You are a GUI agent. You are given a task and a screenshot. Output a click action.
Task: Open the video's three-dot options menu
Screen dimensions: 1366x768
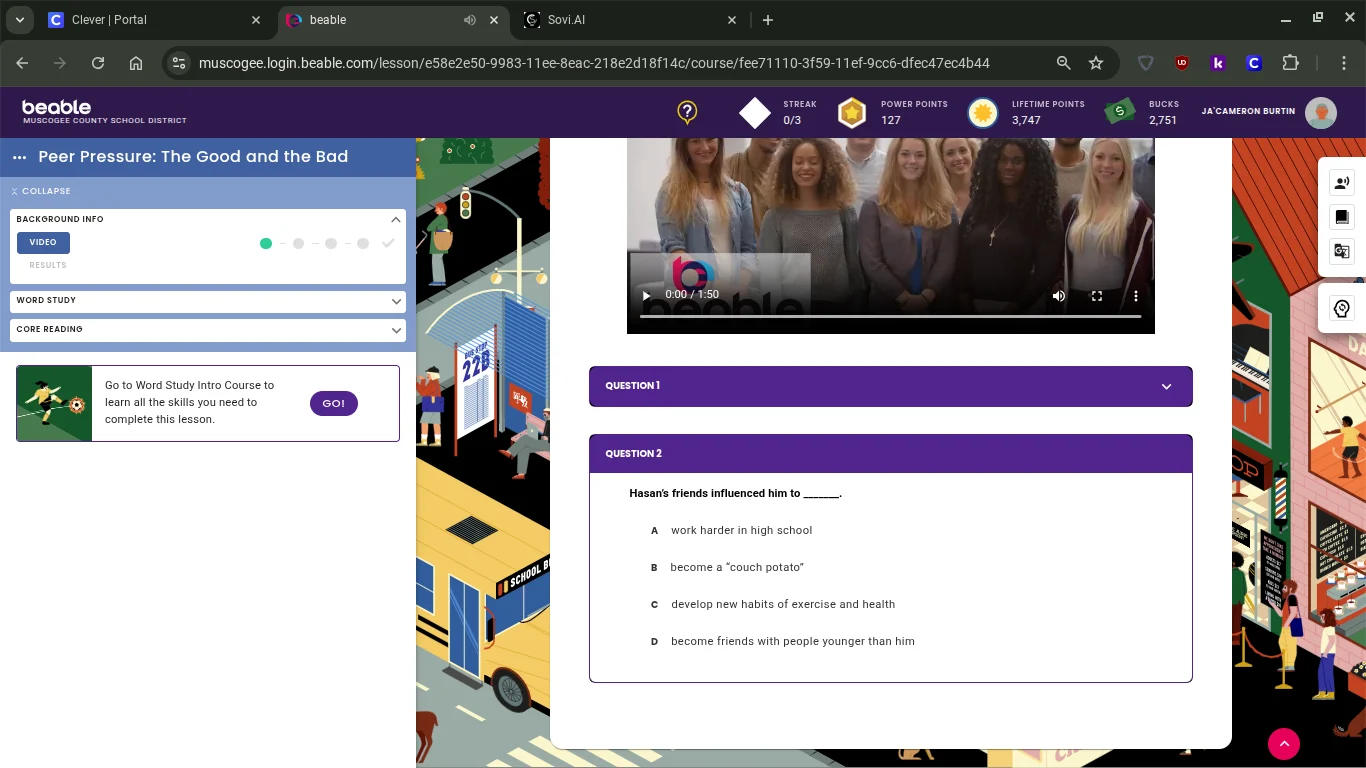point(1136,295)
